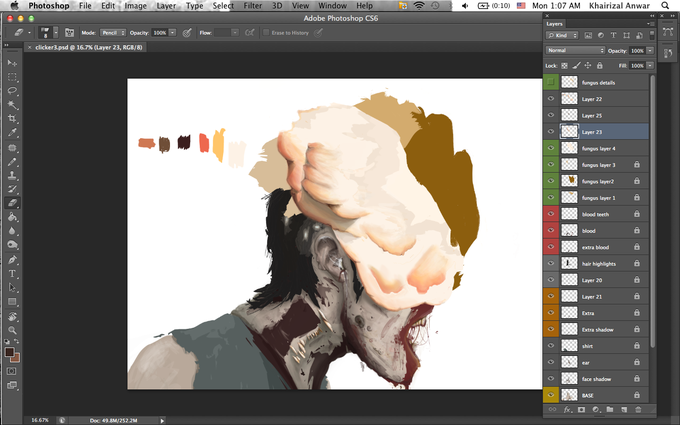Add a layer mask

[581, 409]
